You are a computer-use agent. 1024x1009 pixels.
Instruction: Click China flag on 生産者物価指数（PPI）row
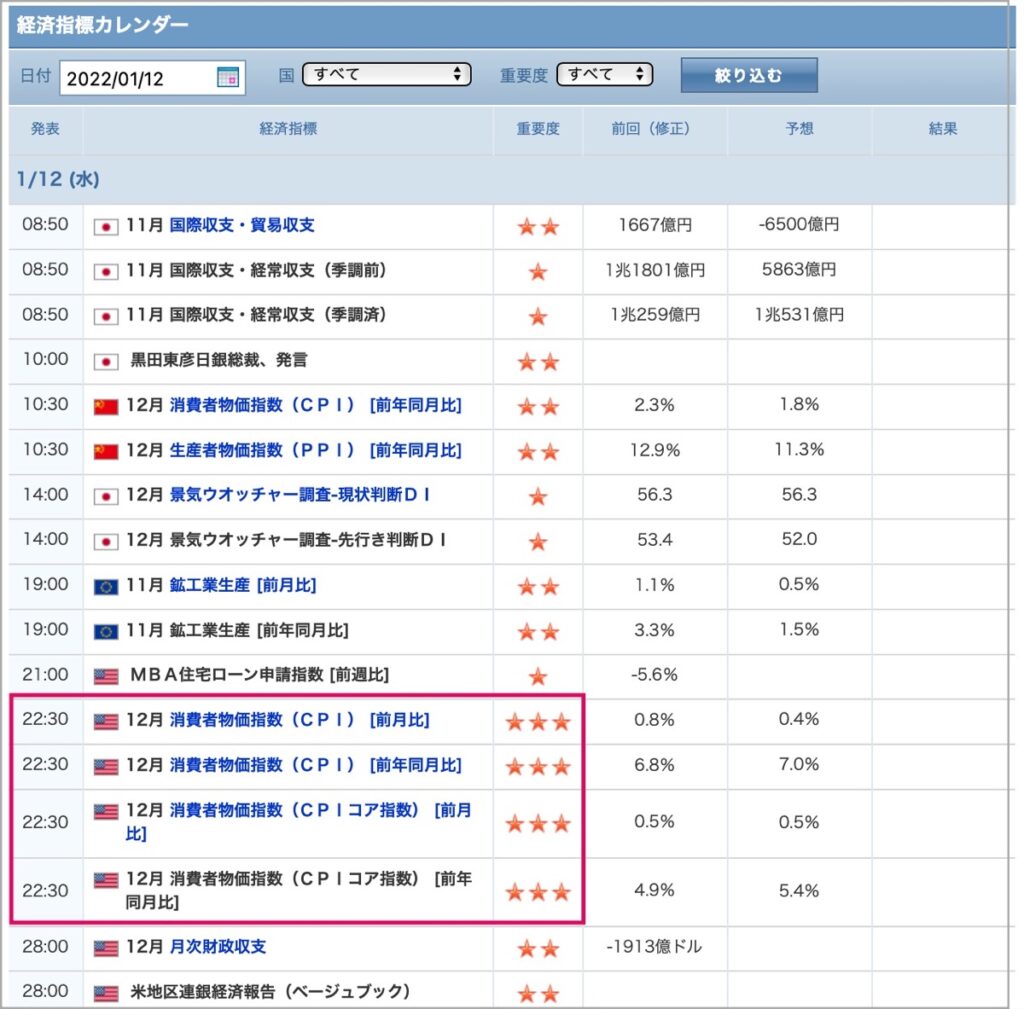(x=106, y=451)
